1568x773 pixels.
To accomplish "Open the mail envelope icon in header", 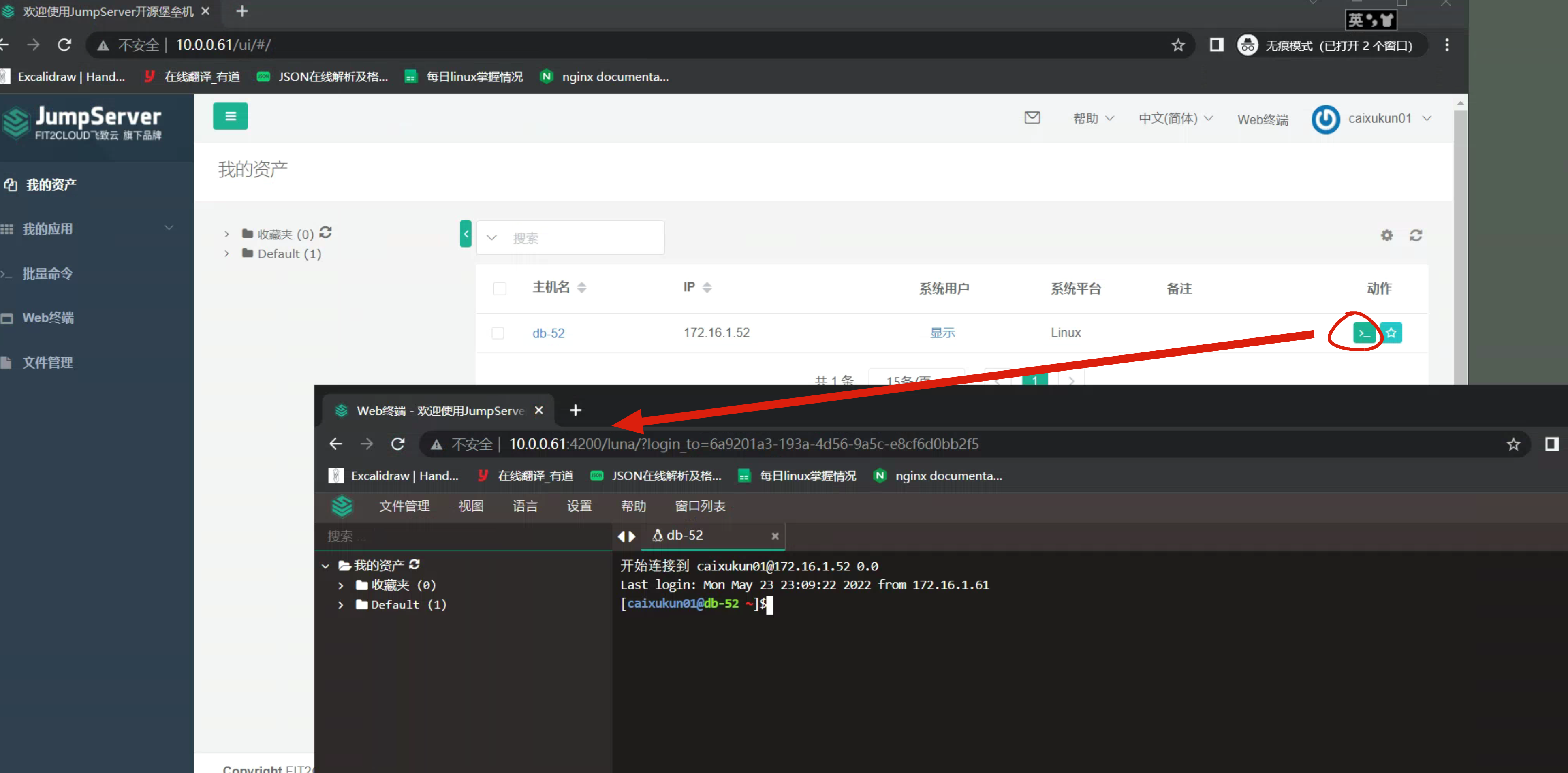I will pos(1032,117).
